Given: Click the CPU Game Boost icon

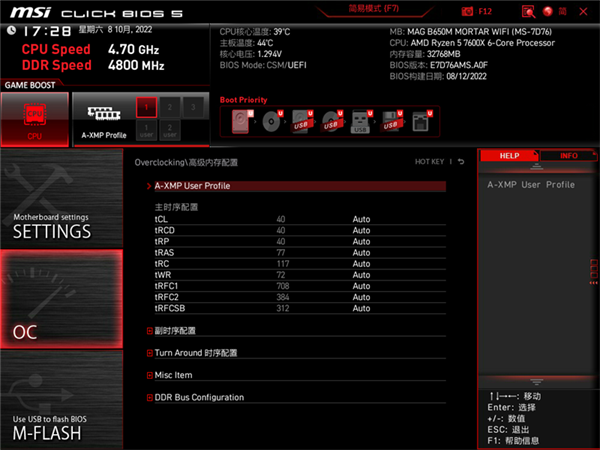Looking at the screenshot, I should 35,119.
